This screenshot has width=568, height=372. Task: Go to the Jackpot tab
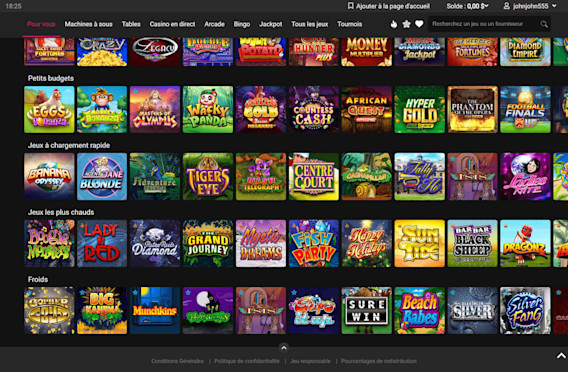pos(271,24)
